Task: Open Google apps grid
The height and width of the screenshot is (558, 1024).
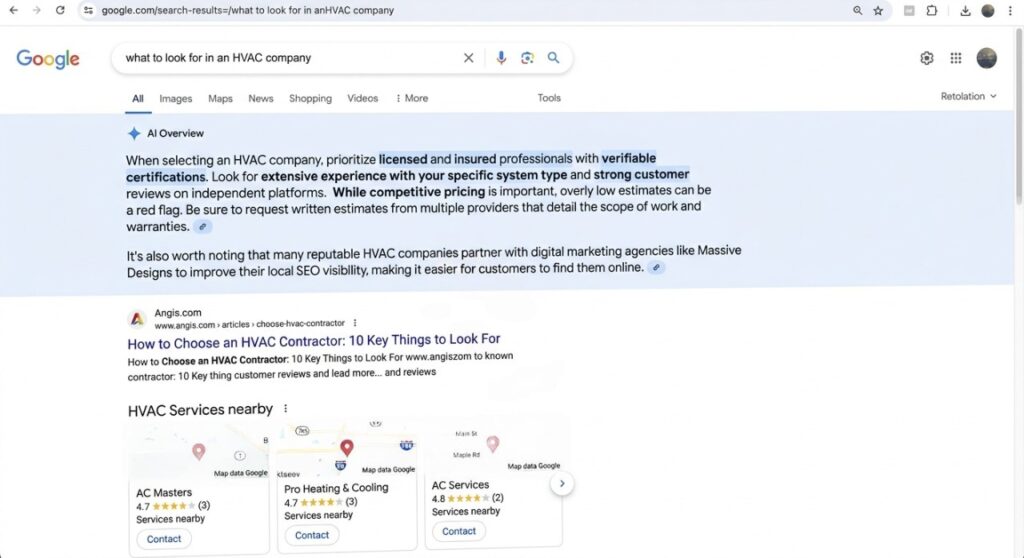Action: click(956, 58)
